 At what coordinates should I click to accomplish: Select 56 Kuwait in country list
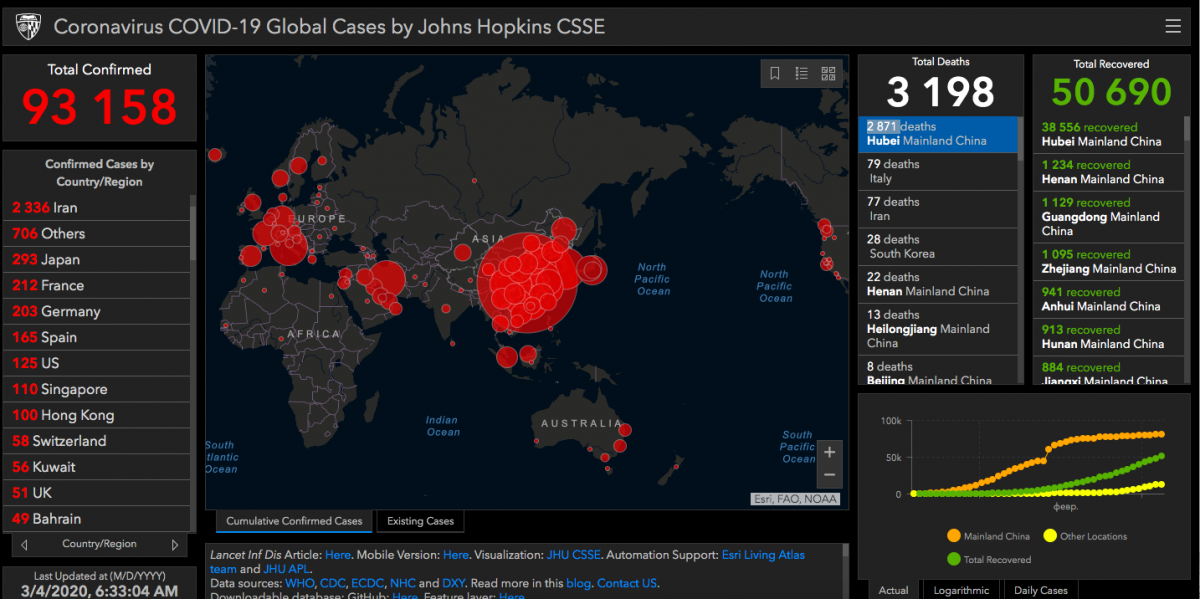96,468
